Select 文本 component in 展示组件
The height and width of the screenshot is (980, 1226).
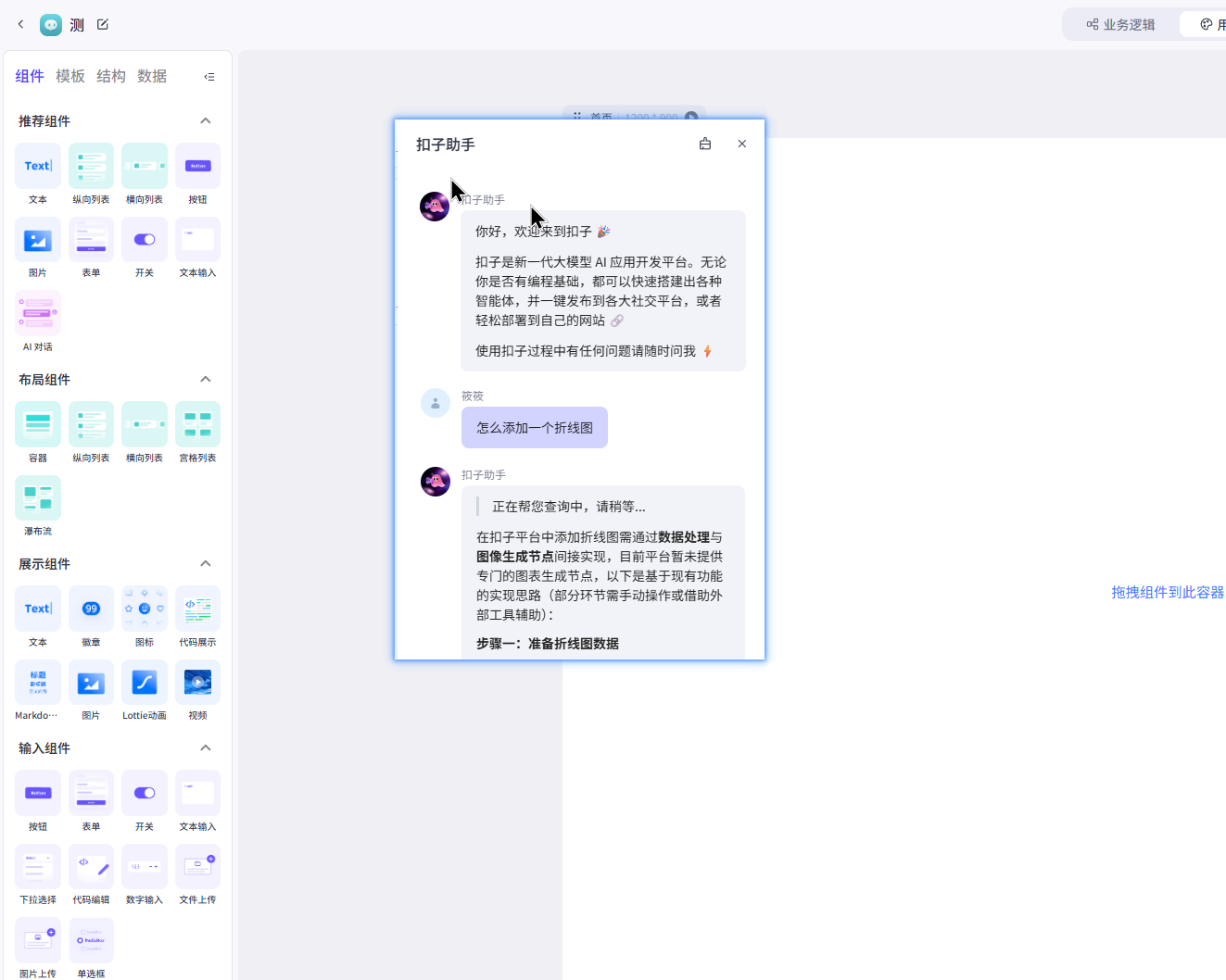pos(38,617)
